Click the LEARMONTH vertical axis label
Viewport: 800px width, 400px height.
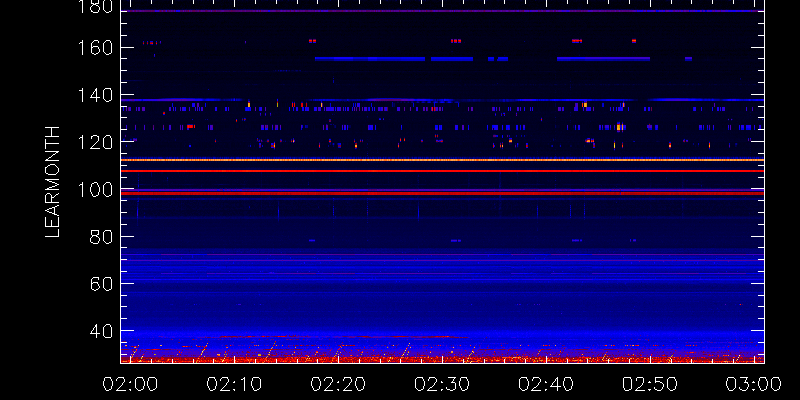53,182
